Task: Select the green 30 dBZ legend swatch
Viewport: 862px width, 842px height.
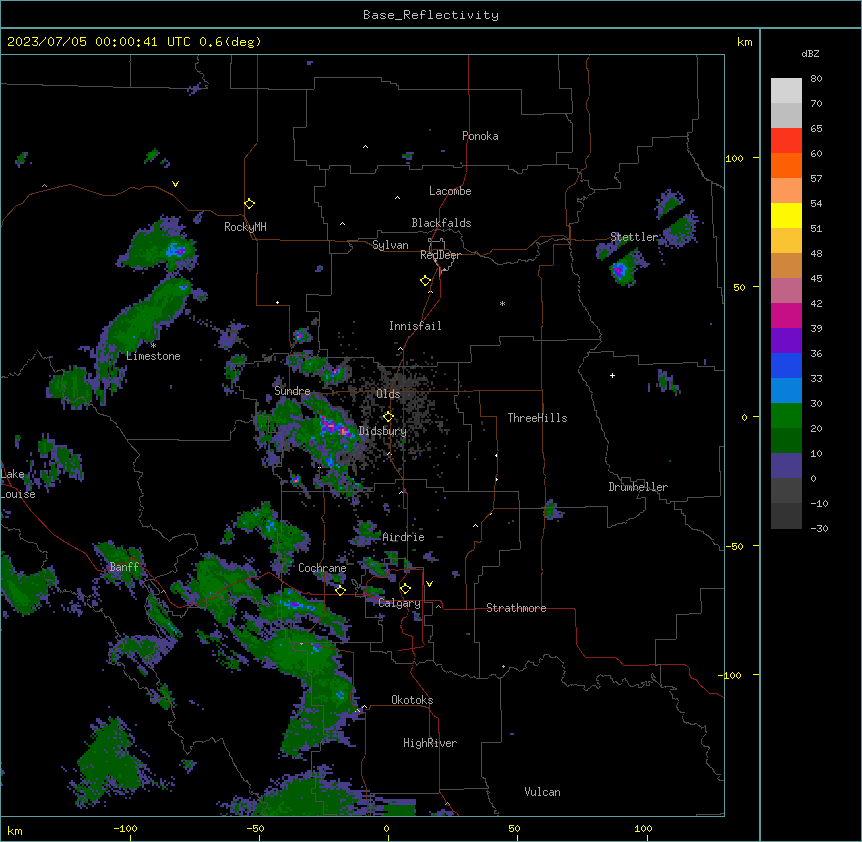Action: coord(786,416)
